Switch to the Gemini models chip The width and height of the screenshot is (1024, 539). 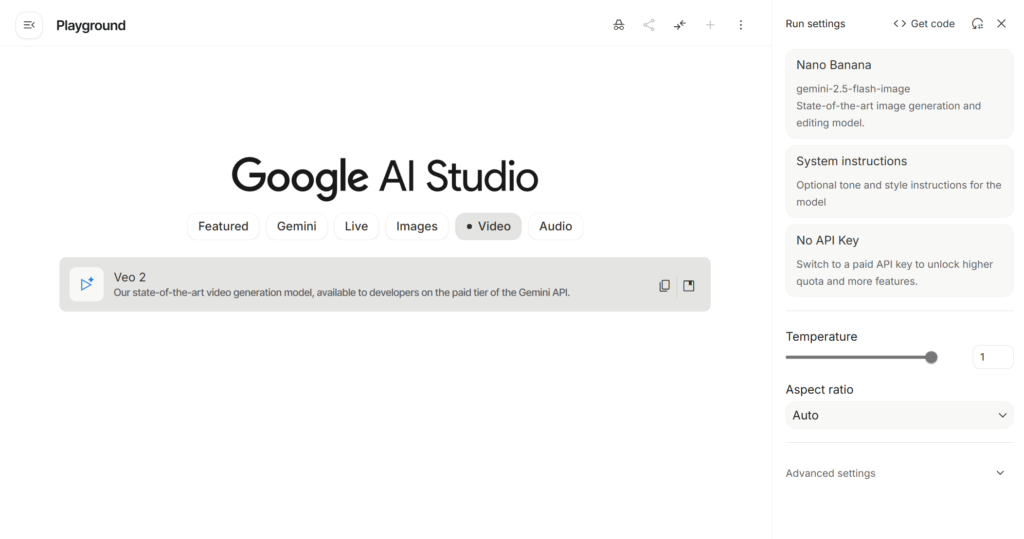point(296,227)
